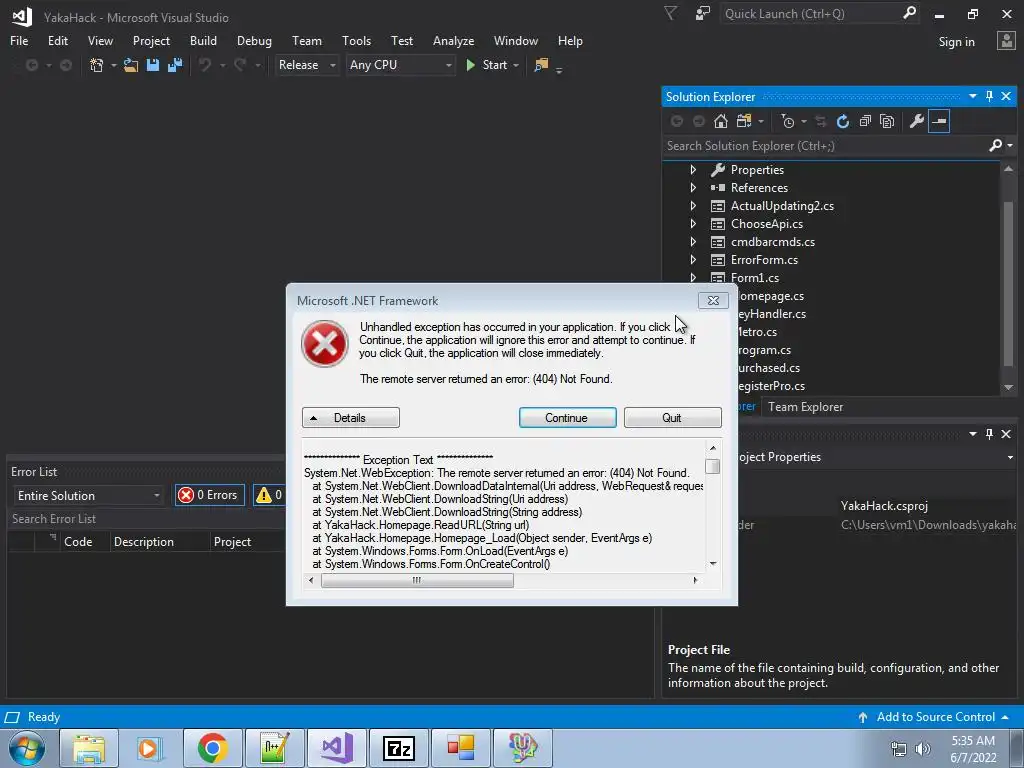Click the Save All icon
1024x768 pixels.
coord(175,65)
